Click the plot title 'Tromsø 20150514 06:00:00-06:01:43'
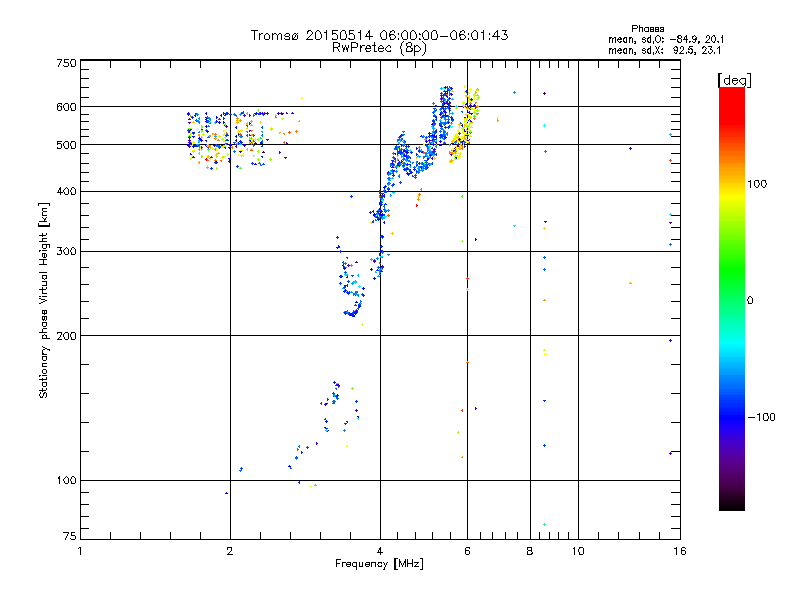 [380, 35]
